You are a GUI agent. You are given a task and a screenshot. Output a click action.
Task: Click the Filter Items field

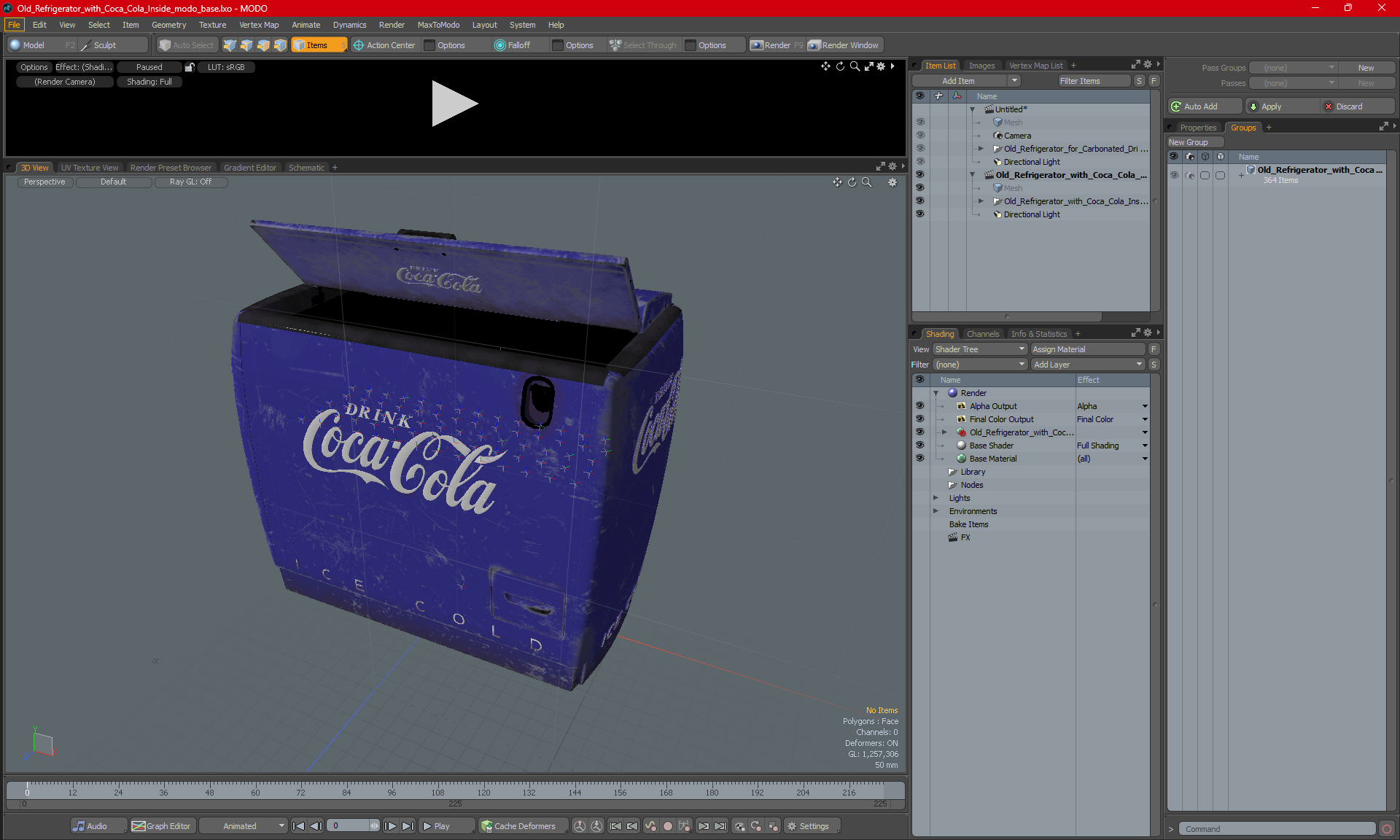click(x=1094, y=81)
